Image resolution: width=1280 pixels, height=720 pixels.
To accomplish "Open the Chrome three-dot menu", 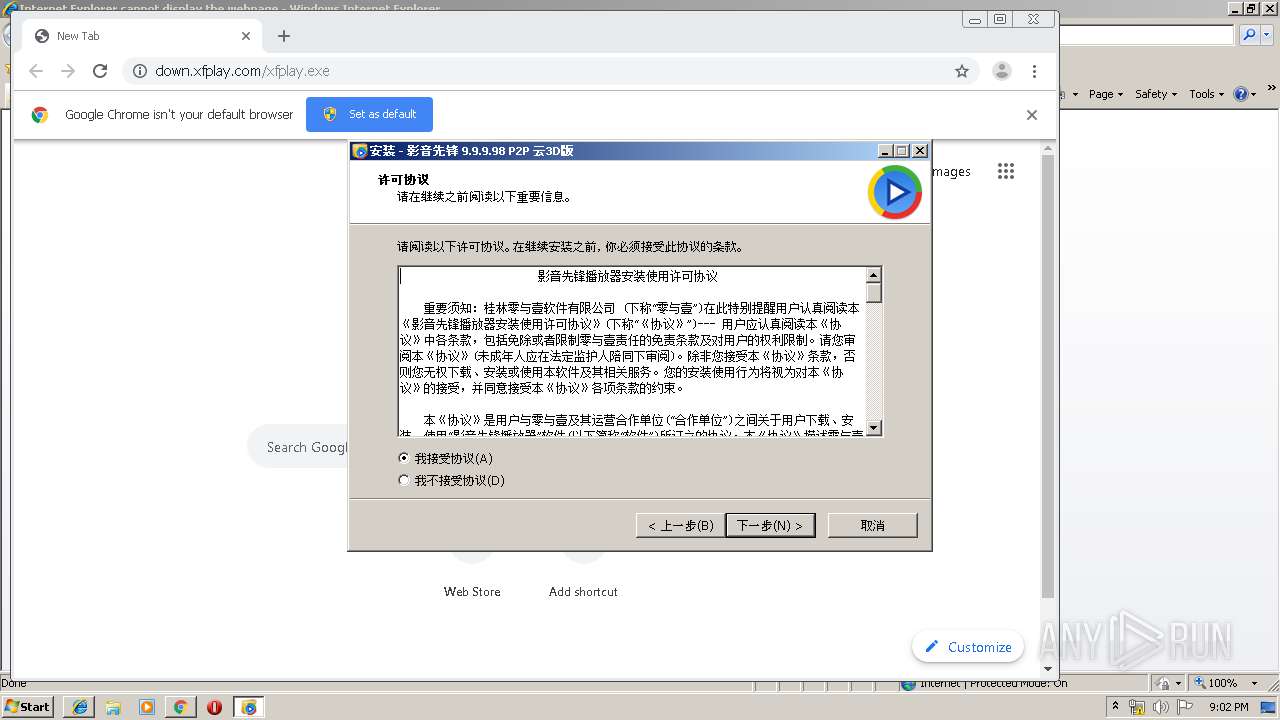I will coord(1034,71).
